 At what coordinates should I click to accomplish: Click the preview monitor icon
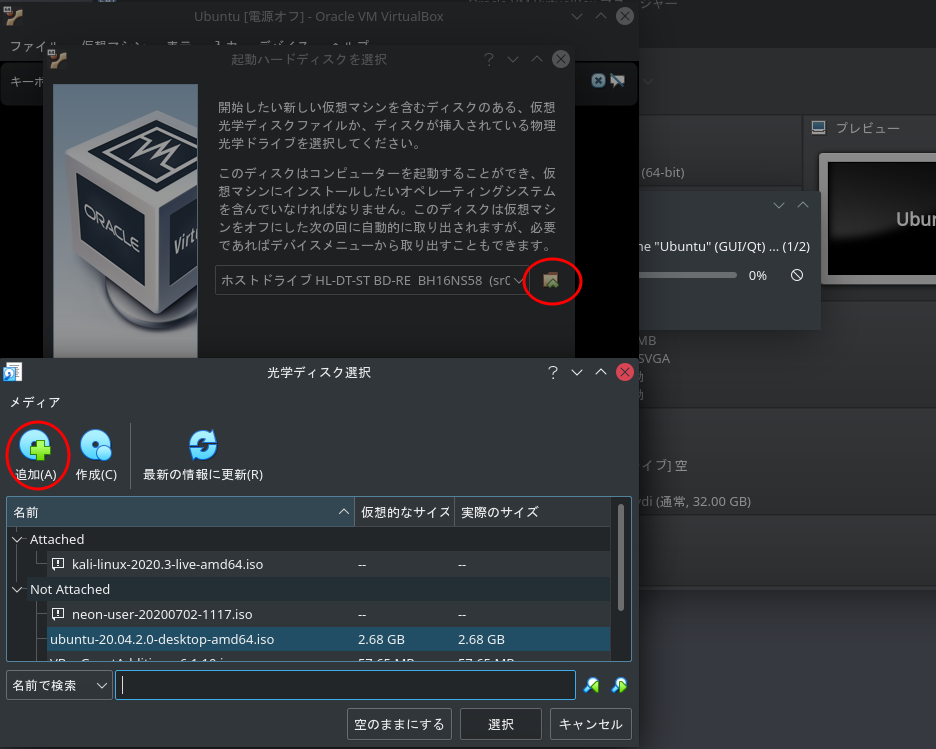[818, 128]
